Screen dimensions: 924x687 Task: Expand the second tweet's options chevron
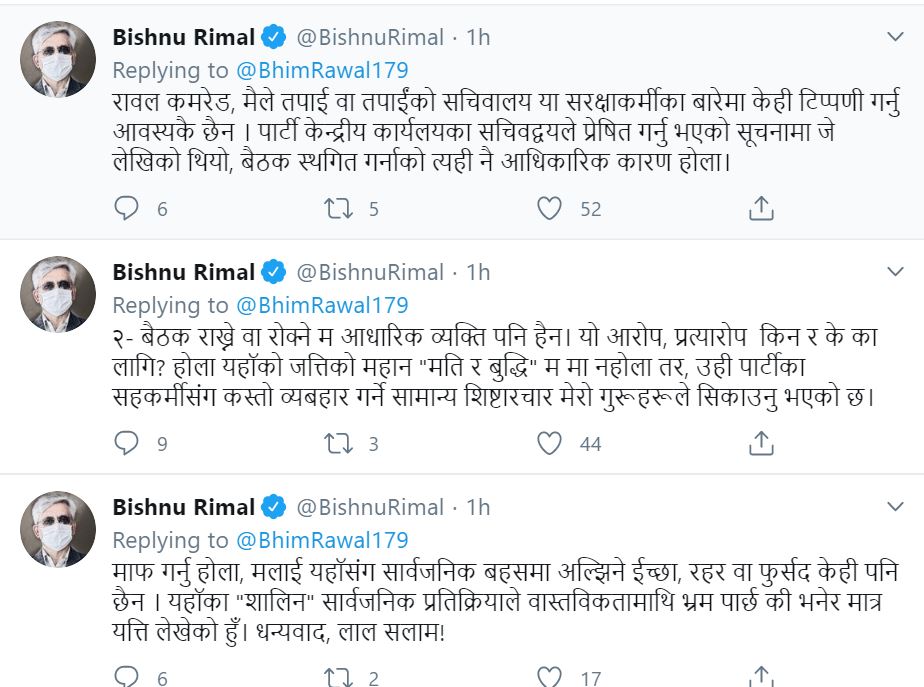pos(896,271)
